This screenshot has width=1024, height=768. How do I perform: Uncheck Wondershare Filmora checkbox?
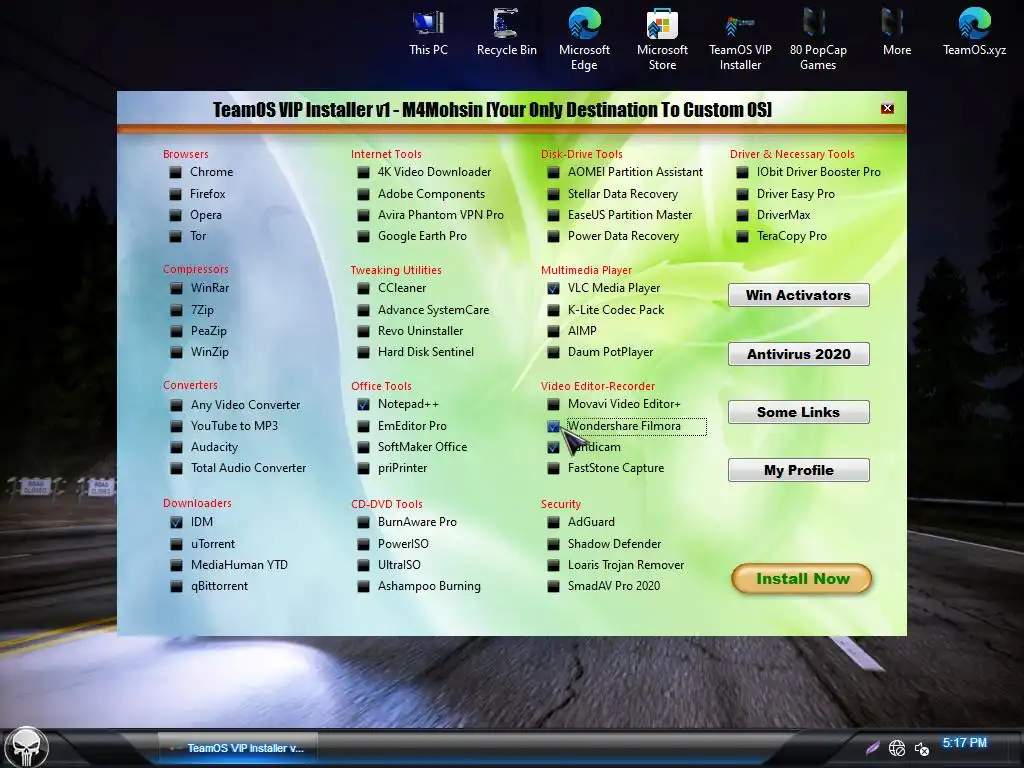553,426
